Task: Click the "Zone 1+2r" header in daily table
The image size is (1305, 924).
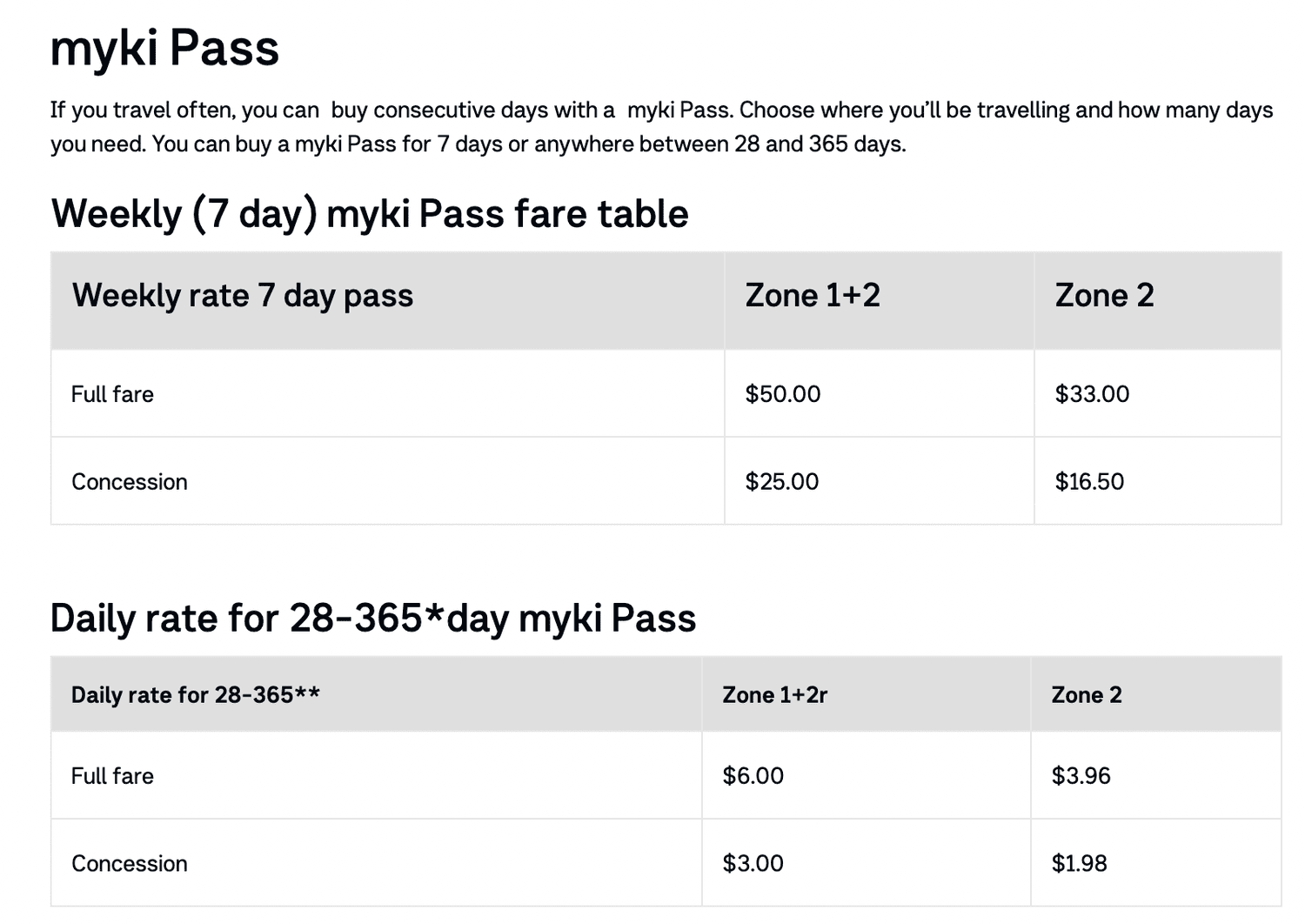Action: [x=774, y=695]
